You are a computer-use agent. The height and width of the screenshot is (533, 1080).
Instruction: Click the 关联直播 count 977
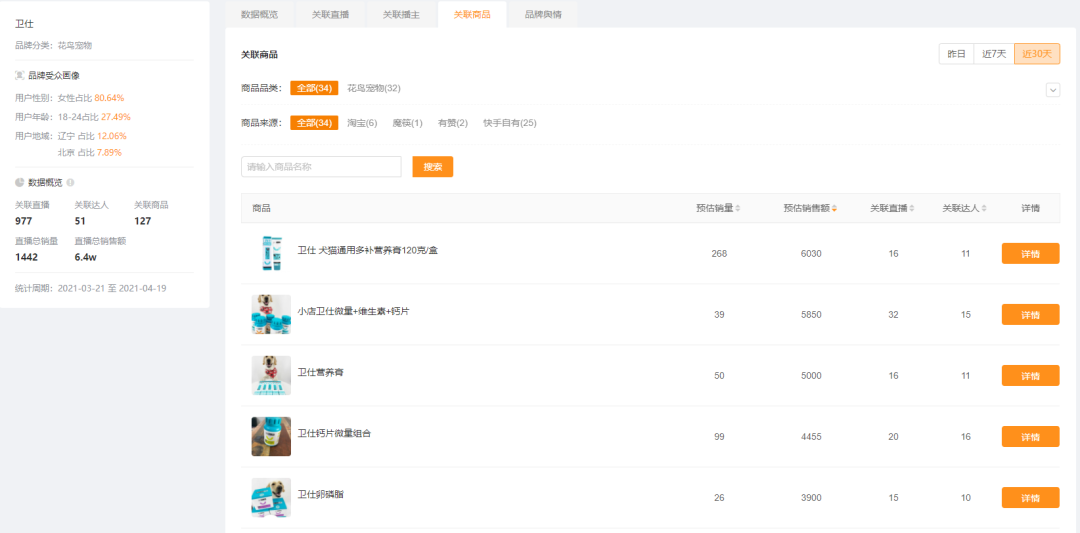coord(23,222)
